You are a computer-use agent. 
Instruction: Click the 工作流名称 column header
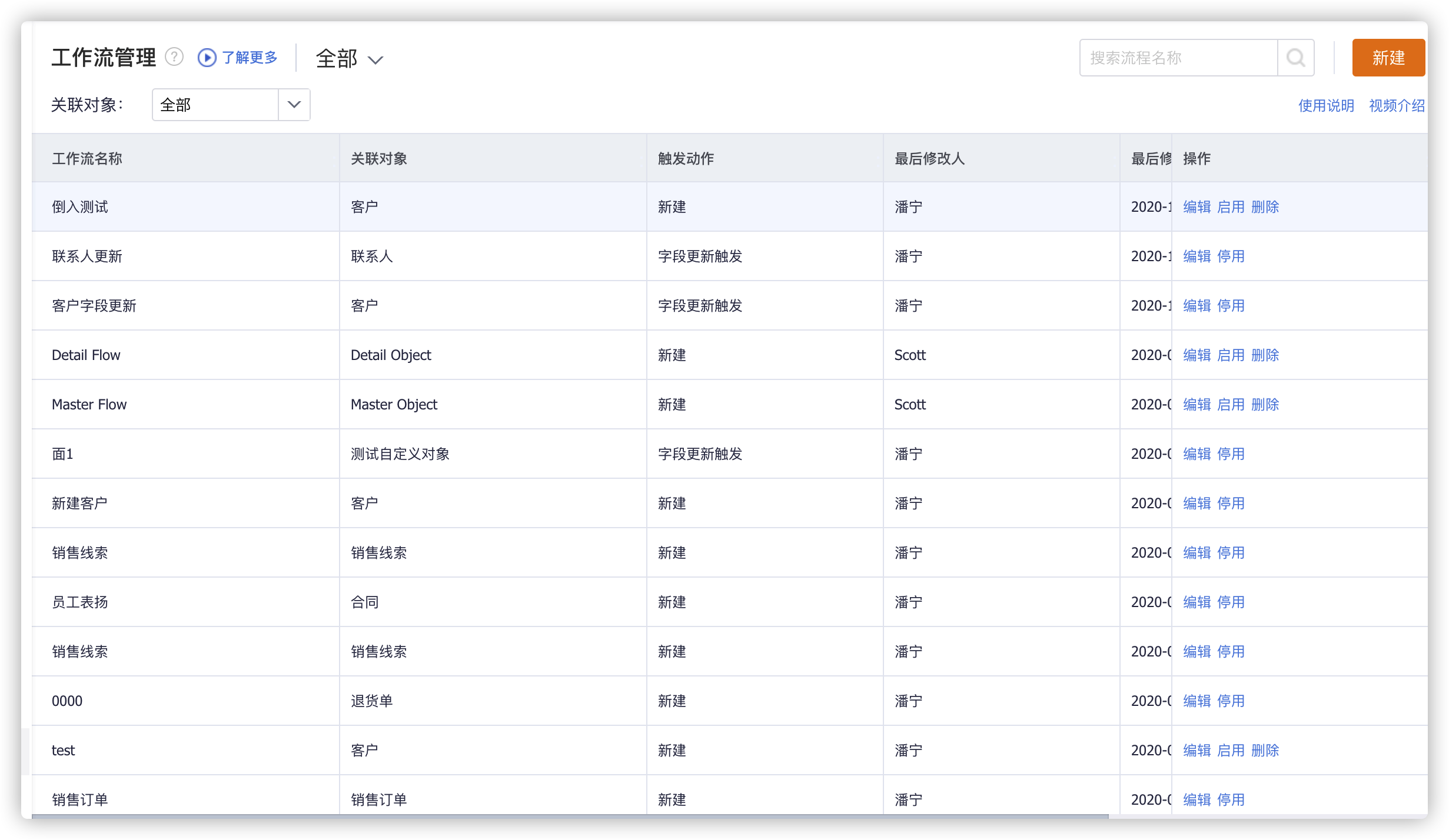(87, 159)
